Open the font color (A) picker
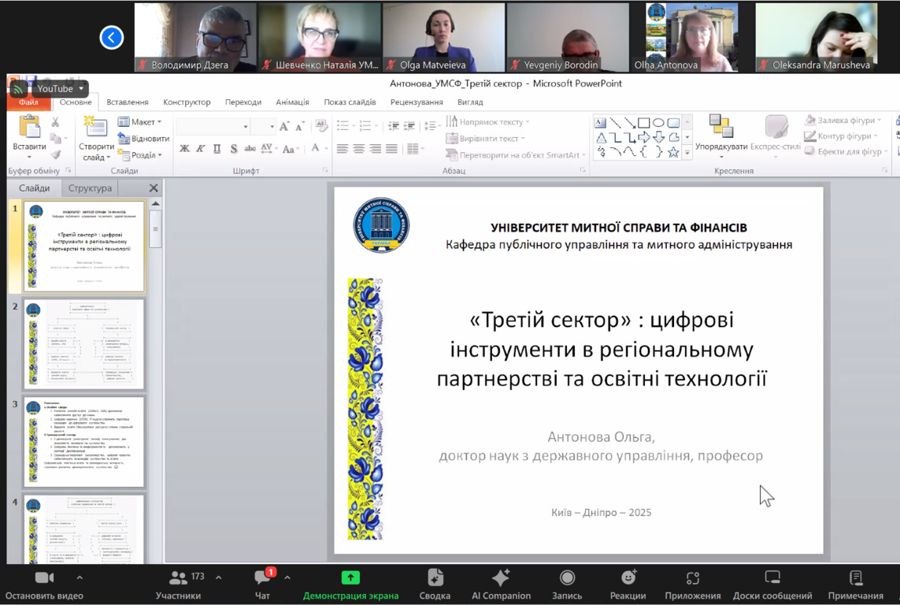The height and width of the screenshot is (605, 900). click(315, 148)
